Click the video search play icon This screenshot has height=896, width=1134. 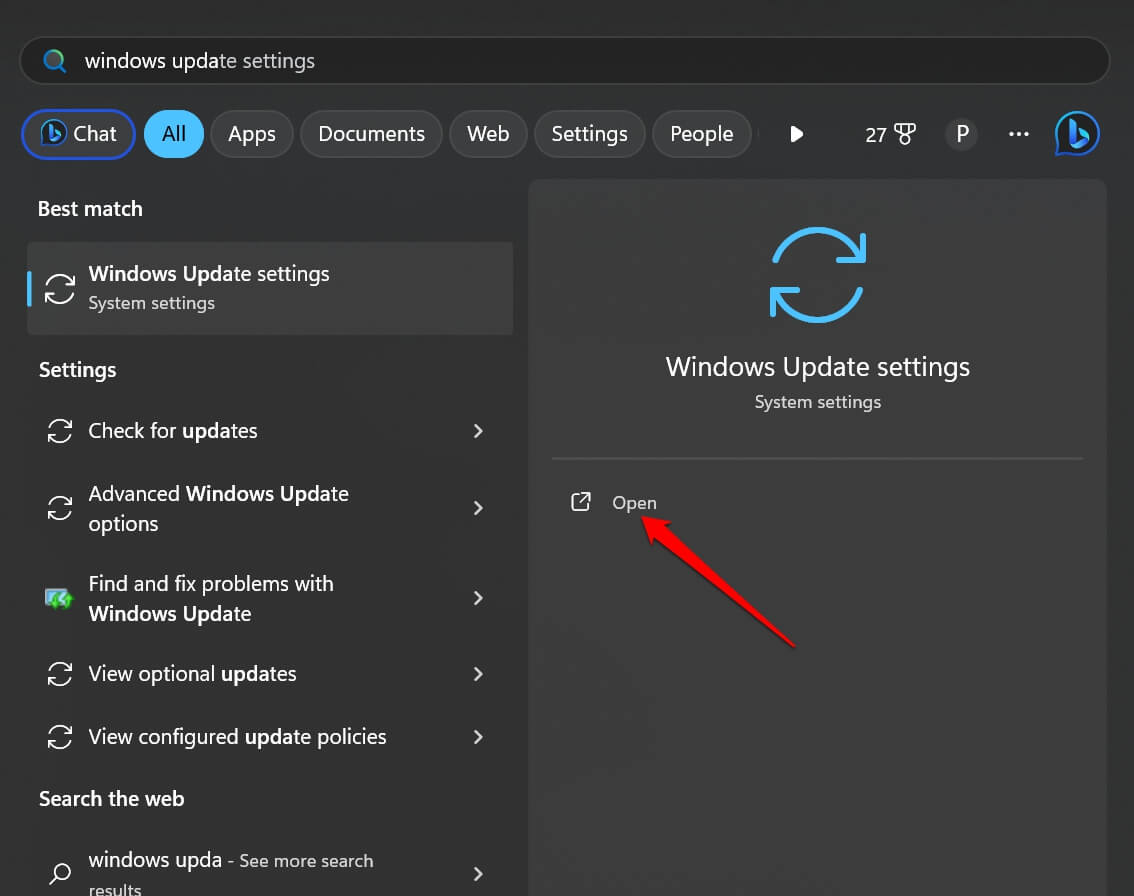pos(796,133)
